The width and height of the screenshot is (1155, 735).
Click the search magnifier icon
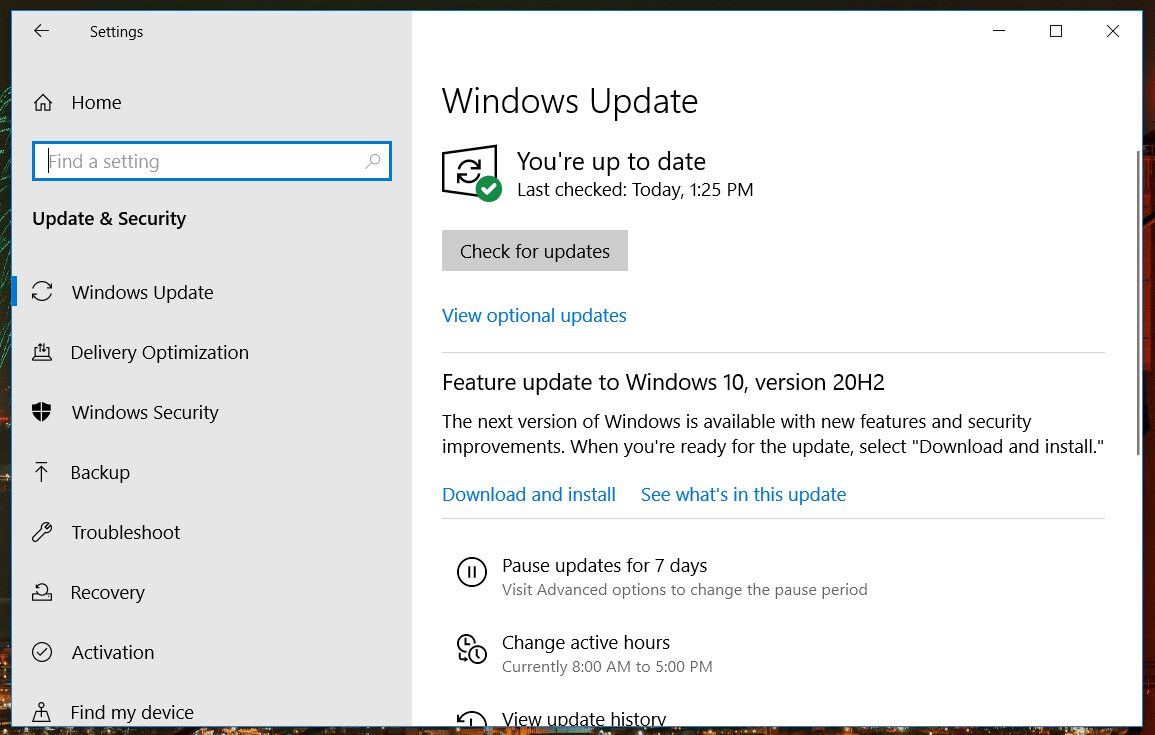tap(373, 161)
